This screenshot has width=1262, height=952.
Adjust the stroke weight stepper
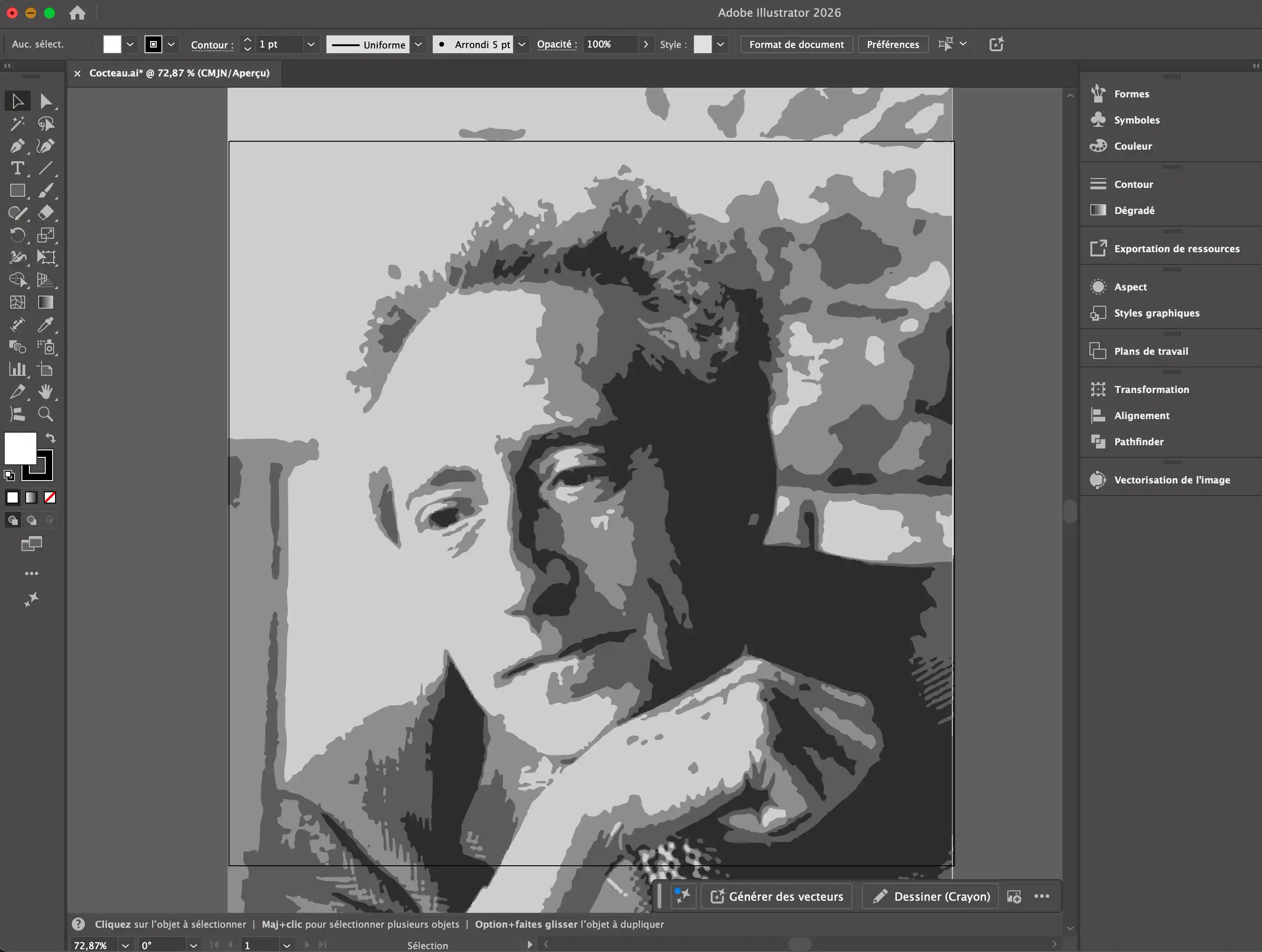tap(247, 44)
